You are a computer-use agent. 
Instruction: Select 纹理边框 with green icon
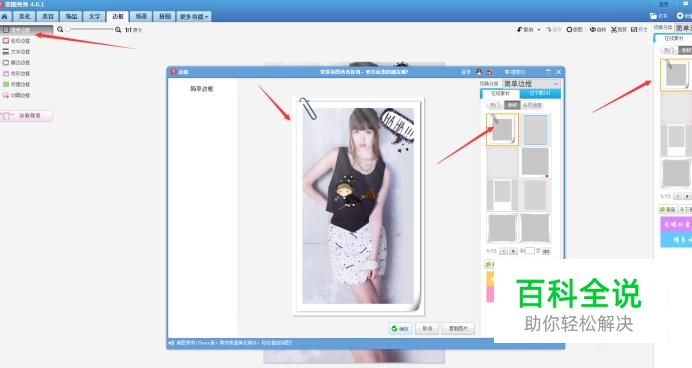pyautogui.click(x=17, y=84)
